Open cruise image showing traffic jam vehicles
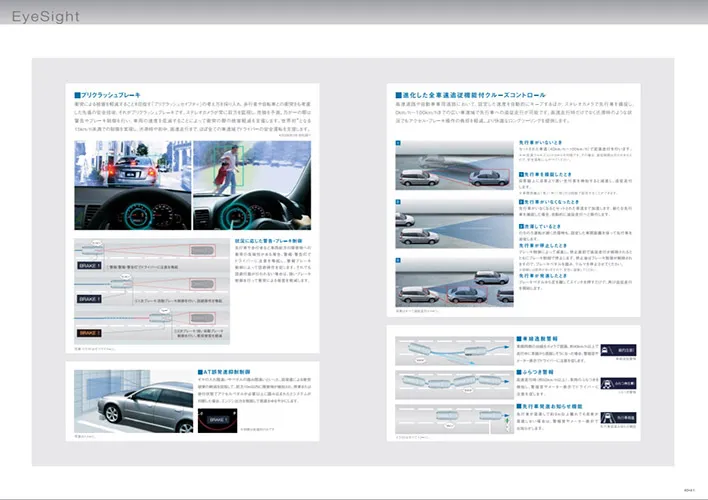 [455, 283]
